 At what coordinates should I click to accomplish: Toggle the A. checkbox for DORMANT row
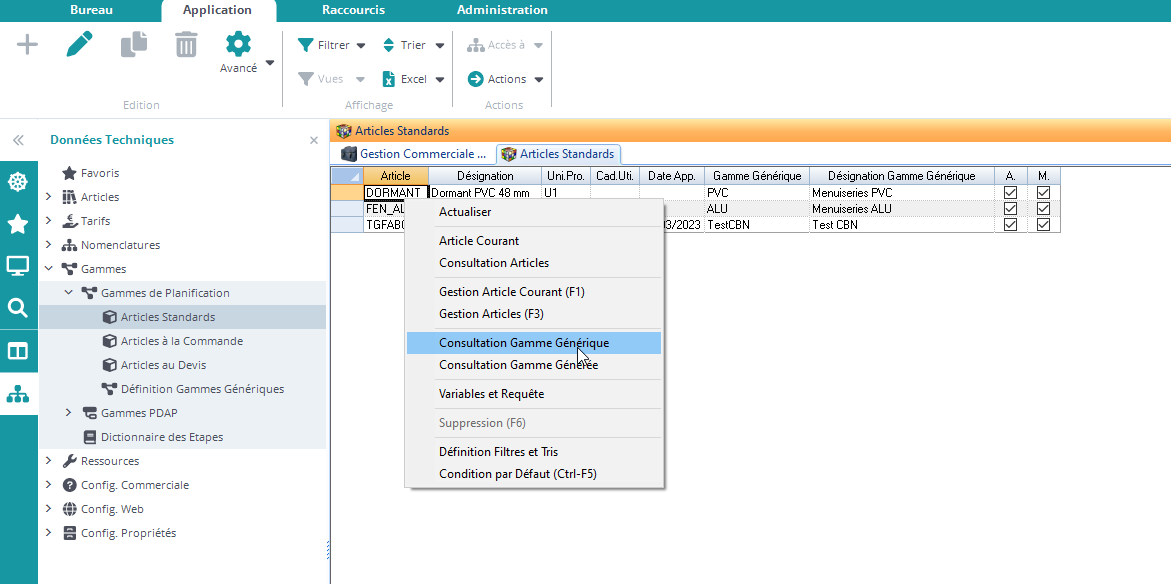[1010, 193]
